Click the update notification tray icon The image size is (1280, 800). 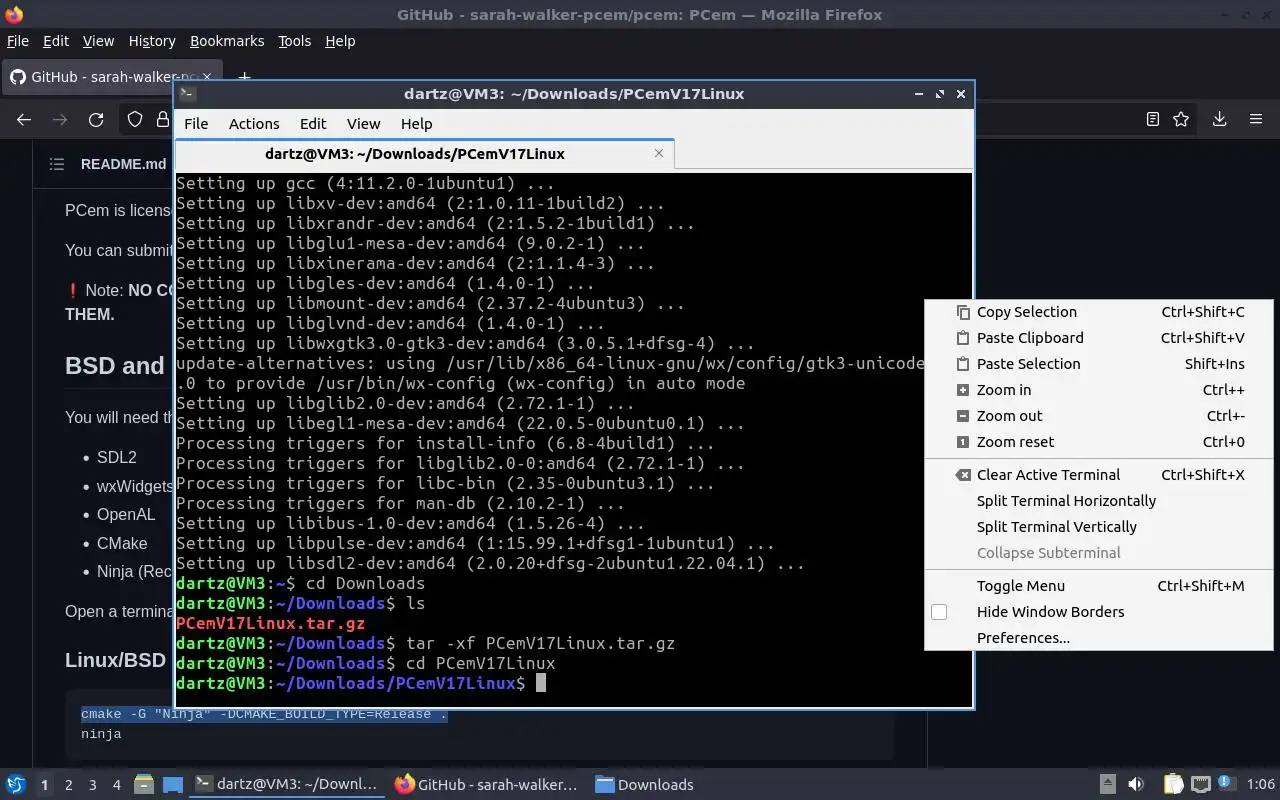coord(1226,783)
